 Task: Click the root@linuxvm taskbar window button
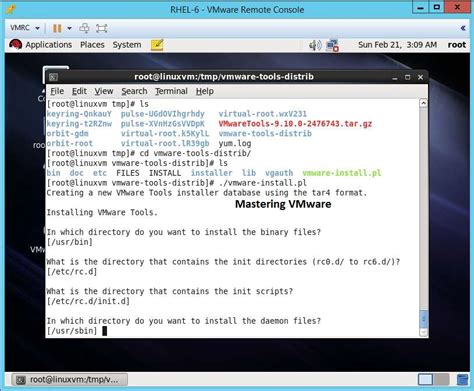(69, 379)
